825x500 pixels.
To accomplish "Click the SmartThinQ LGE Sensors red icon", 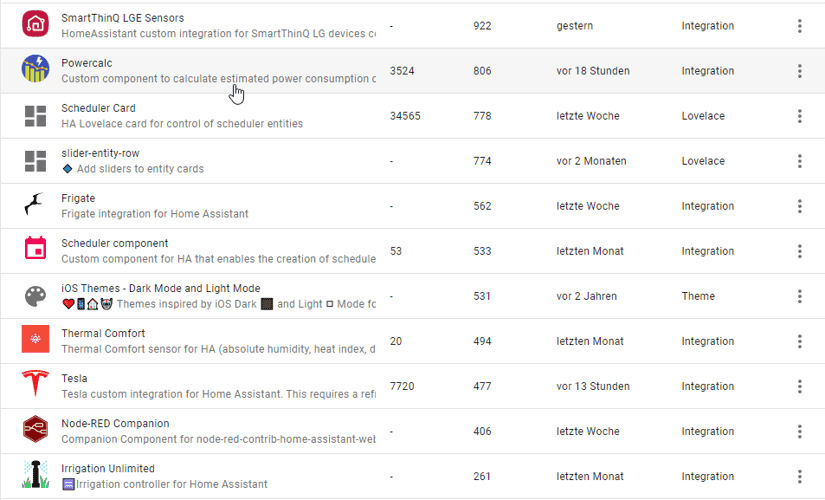I will pos(36,25).
